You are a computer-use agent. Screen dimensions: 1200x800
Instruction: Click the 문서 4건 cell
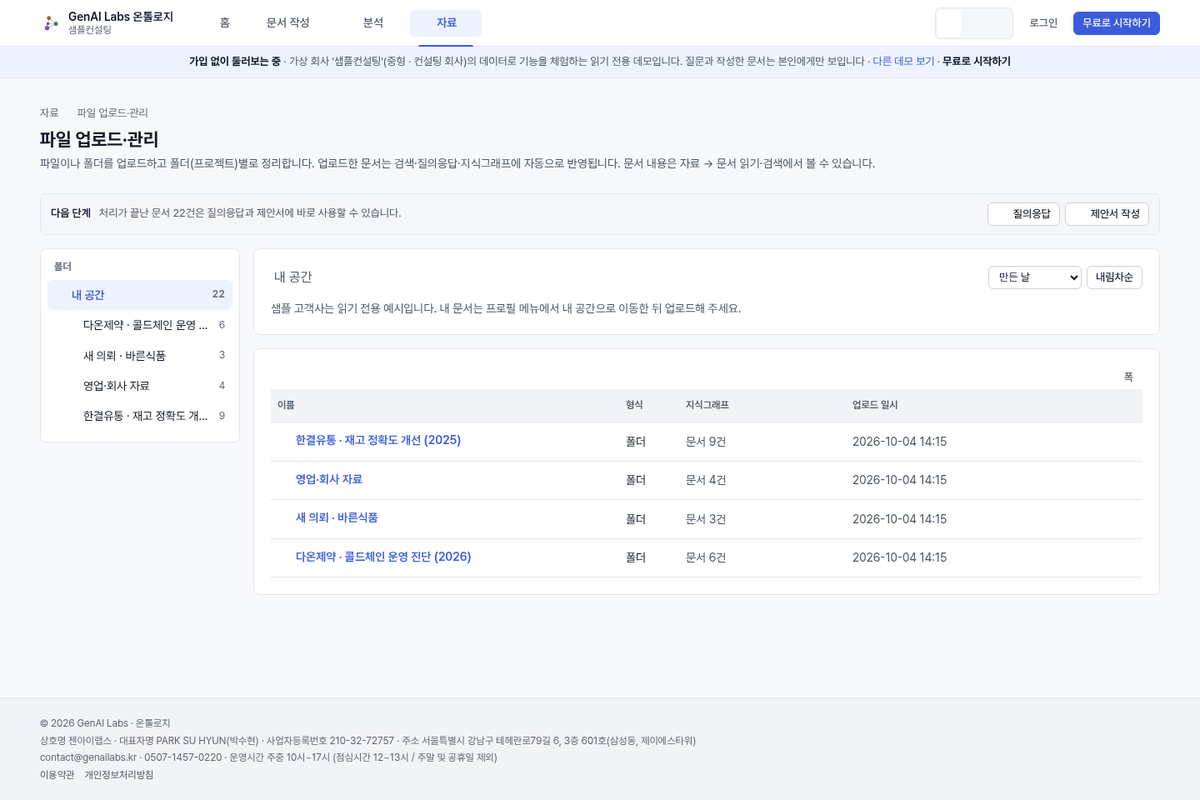click(706, 480)
